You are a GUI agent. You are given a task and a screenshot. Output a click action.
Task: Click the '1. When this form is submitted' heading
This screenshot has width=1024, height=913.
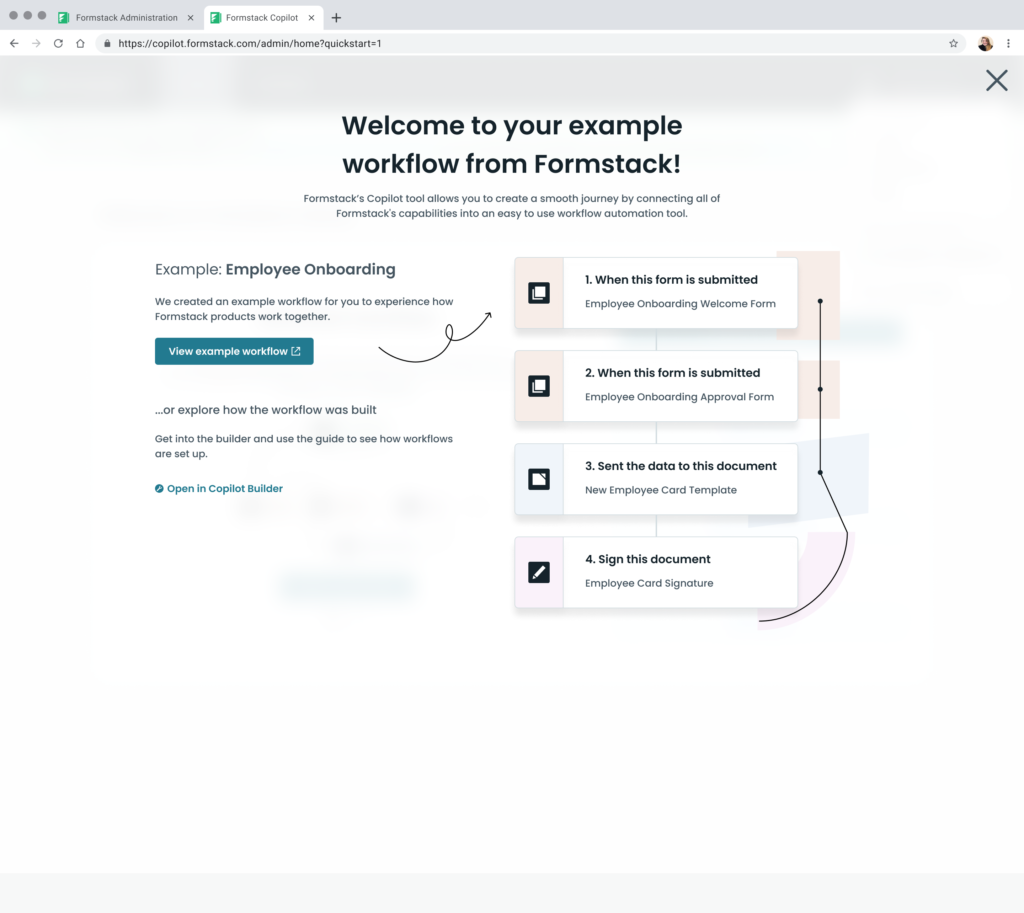(x=671, y=280)
